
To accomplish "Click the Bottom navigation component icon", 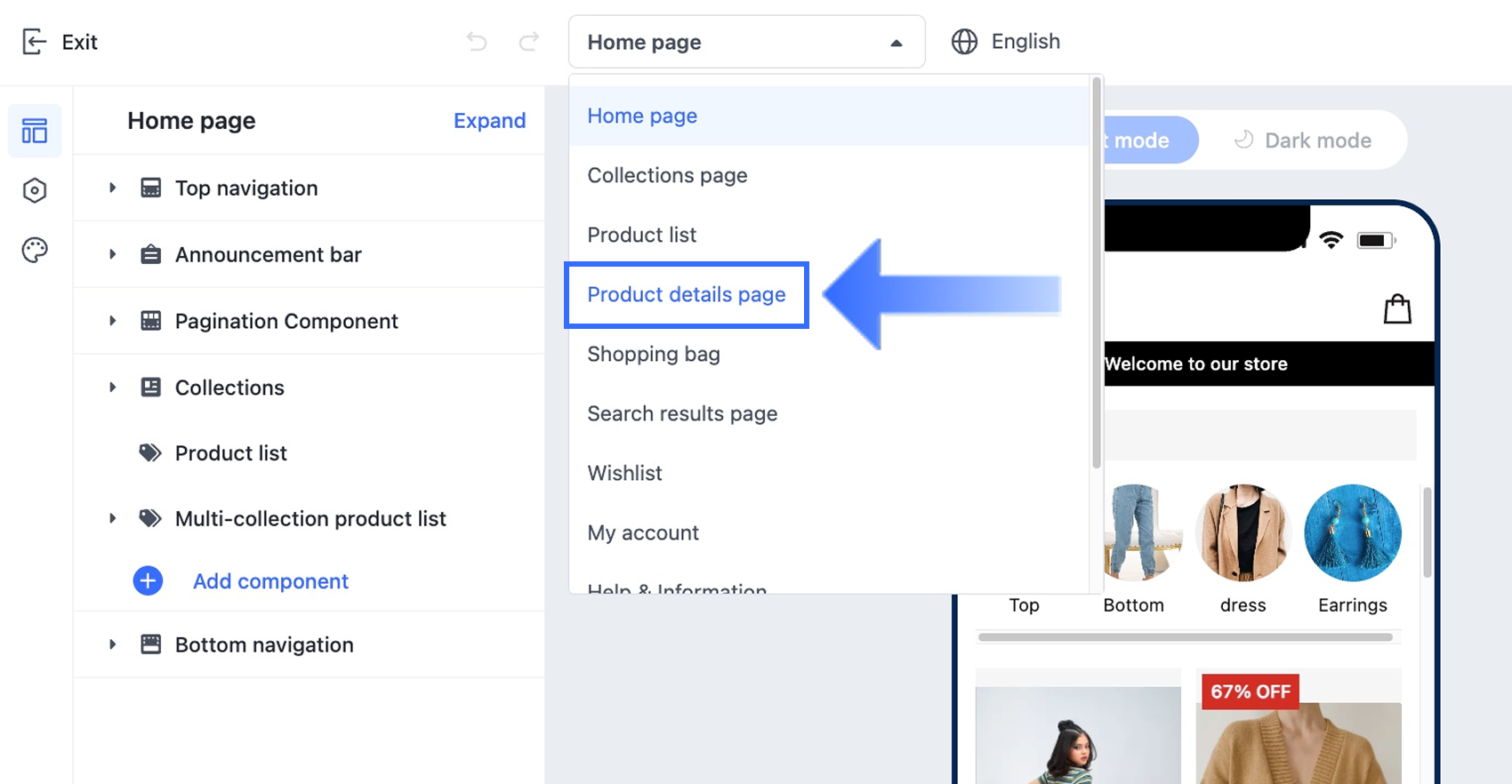I will (151, 644).
